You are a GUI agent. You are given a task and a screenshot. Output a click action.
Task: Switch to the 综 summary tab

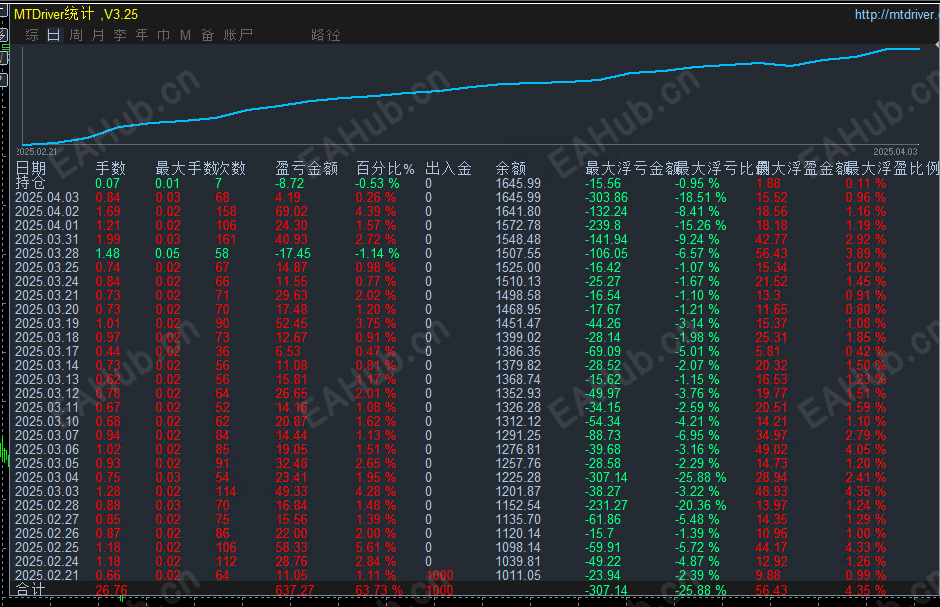pos(32,35)
